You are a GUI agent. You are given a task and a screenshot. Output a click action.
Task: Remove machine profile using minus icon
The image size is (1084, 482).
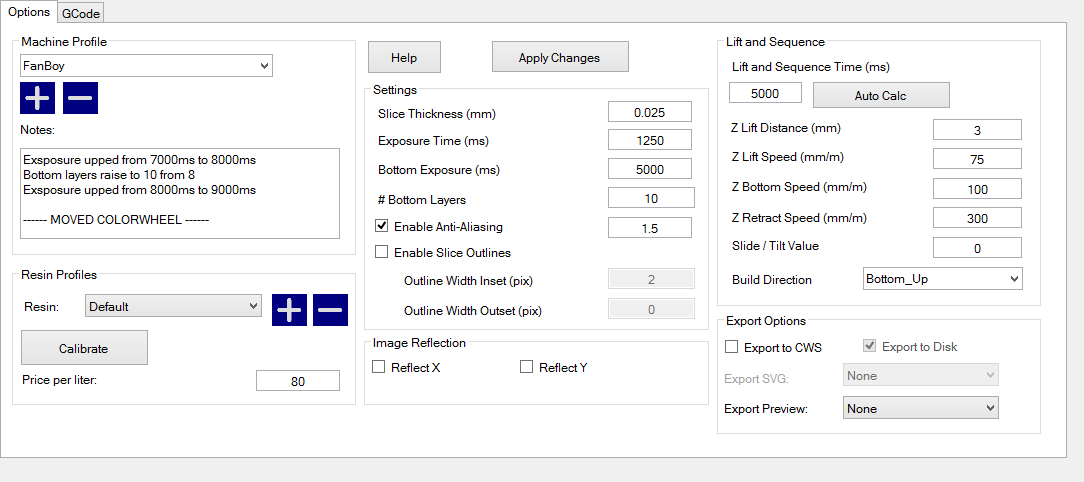80,99
